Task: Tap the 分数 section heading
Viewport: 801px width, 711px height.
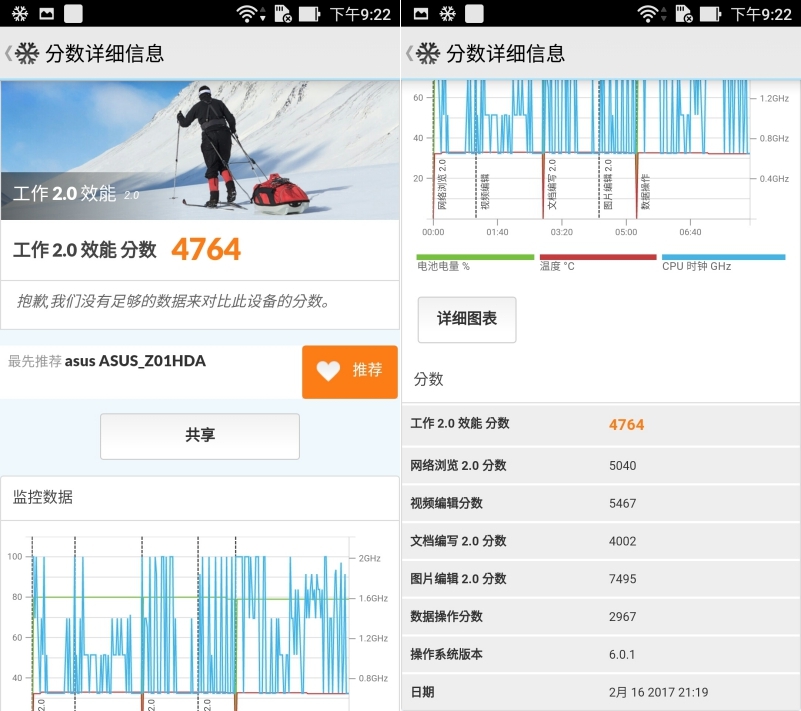Action: pyautogui.click(x=428, y=380)
